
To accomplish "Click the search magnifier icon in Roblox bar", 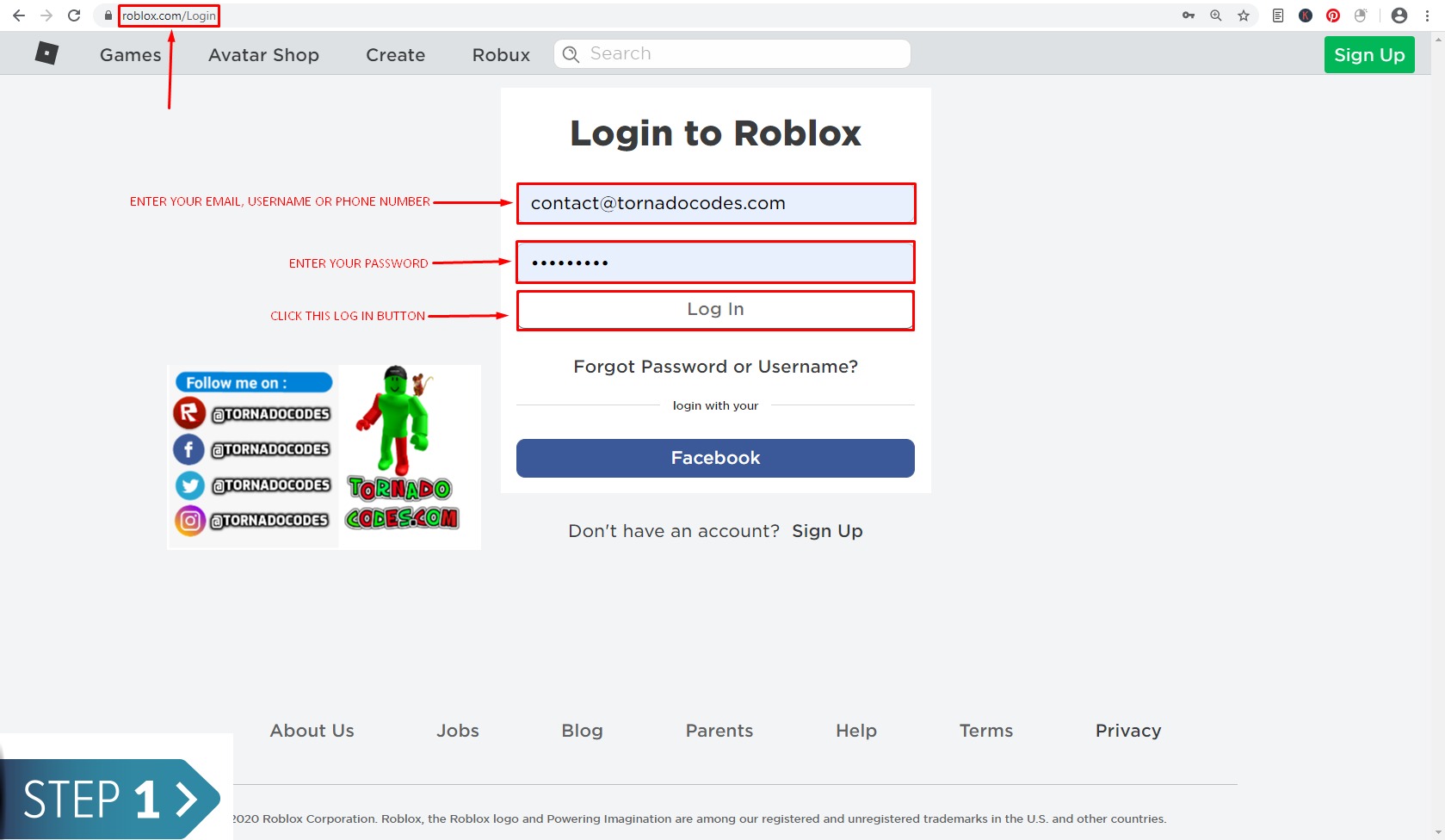I will coord(571,54).
